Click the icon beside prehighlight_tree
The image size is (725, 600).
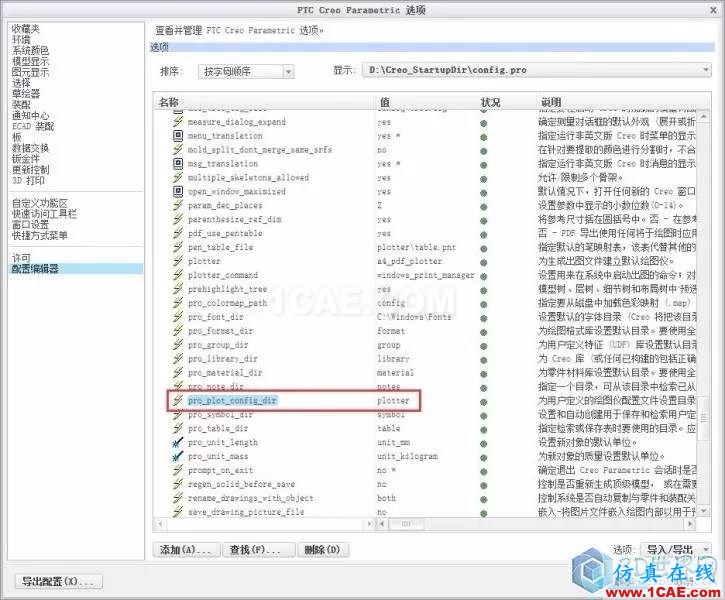pos(178,289)
